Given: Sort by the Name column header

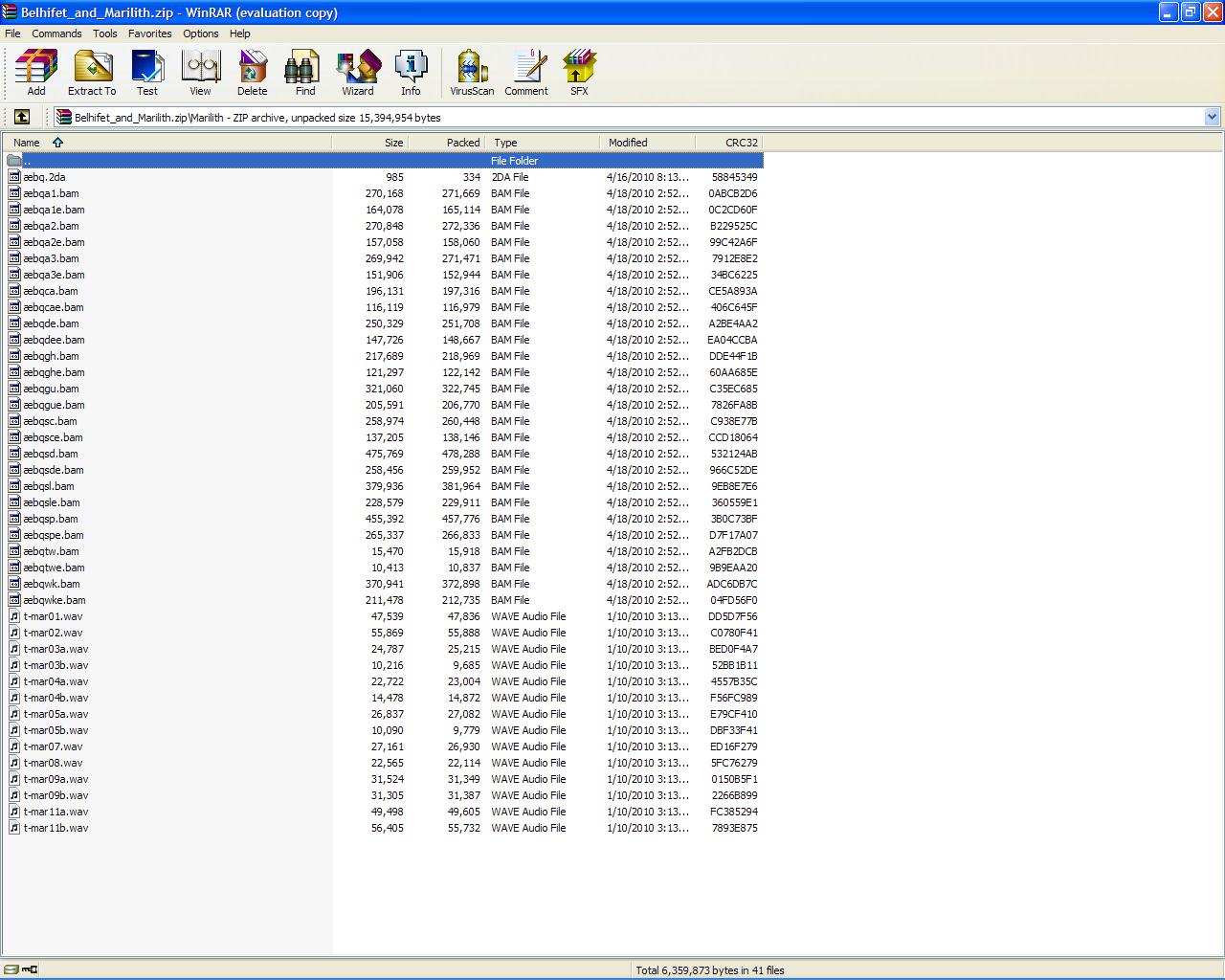Looking at the screenshot, I should [167, 143].
